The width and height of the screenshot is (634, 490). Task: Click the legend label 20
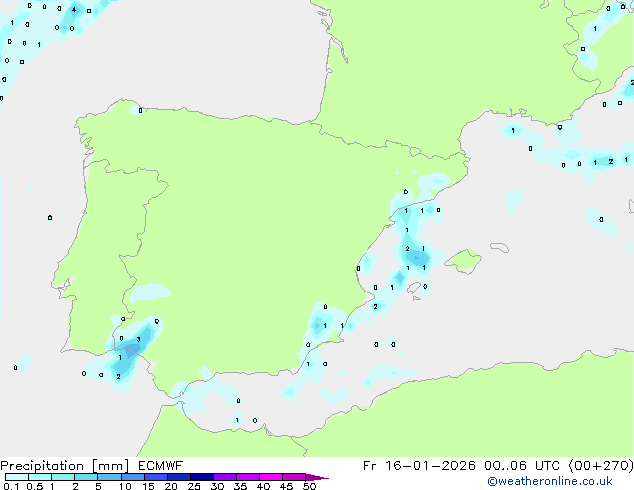pos(171,486)
